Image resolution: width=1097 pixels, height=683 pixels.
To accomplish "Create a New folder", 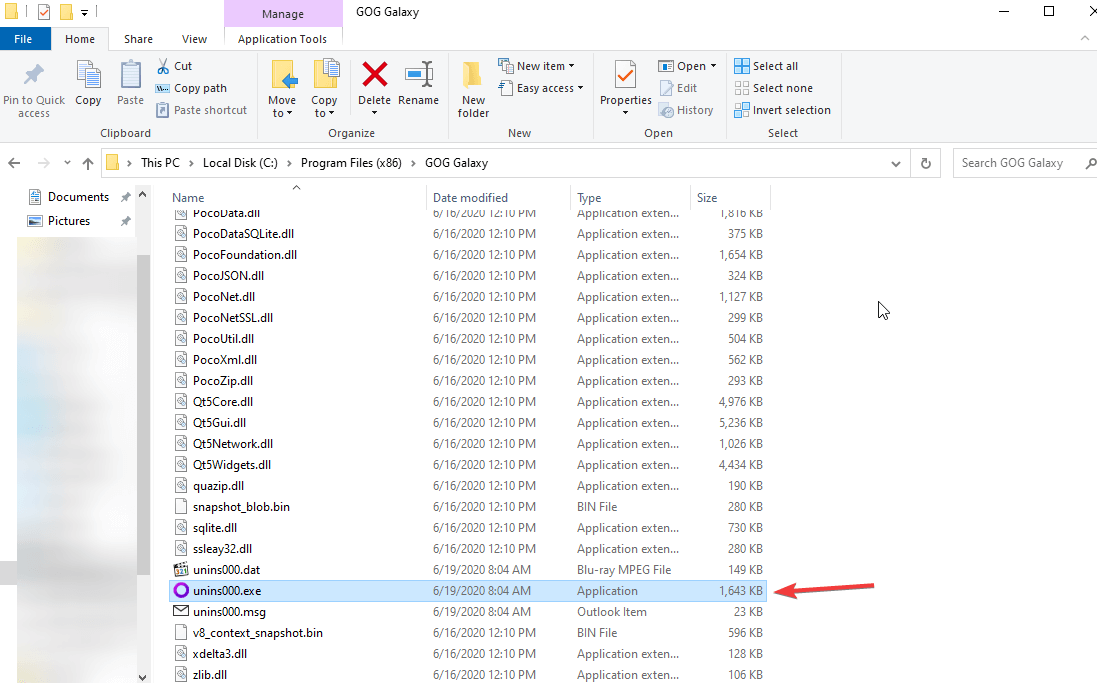I will coord(473,89).
